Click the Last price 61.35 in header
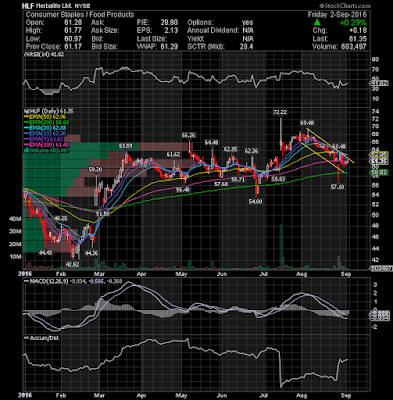 tap(358, 39)
